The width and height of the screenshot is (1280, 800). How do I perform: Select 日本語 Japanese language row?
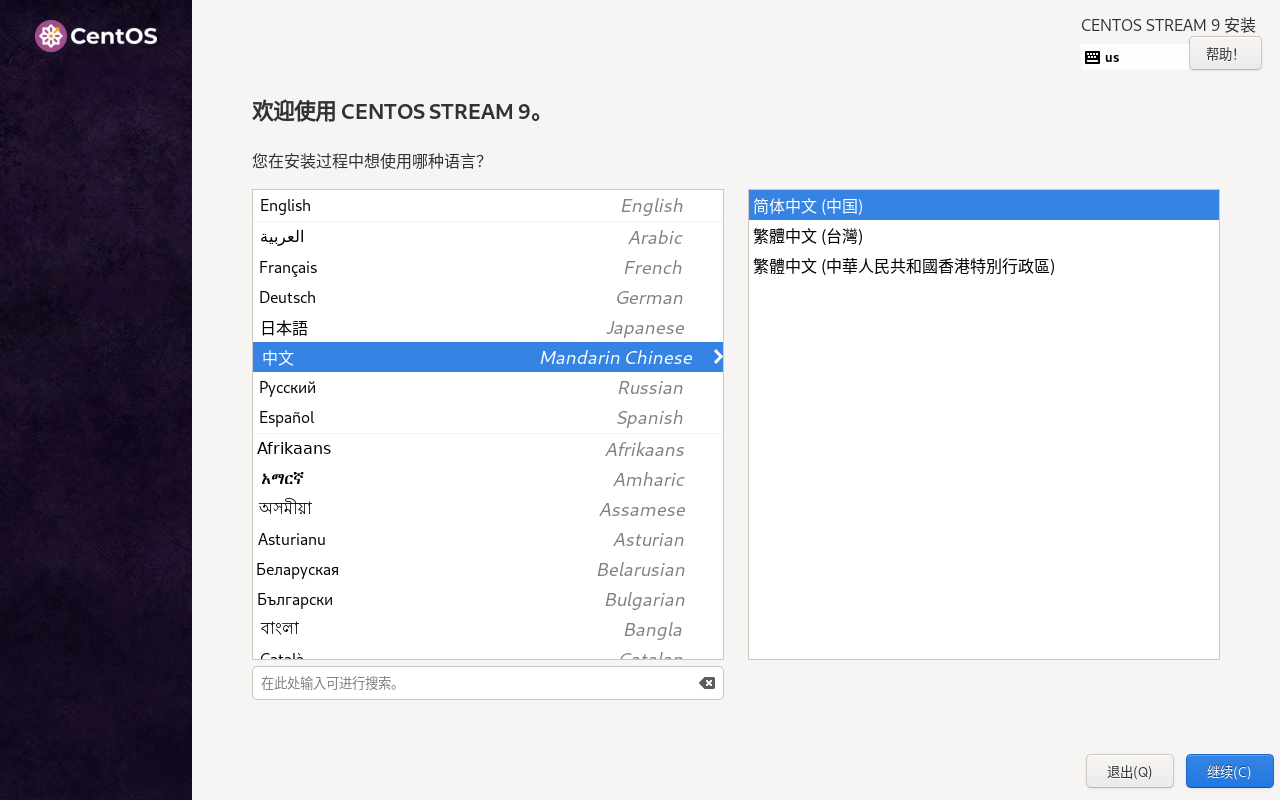[488, 327]
